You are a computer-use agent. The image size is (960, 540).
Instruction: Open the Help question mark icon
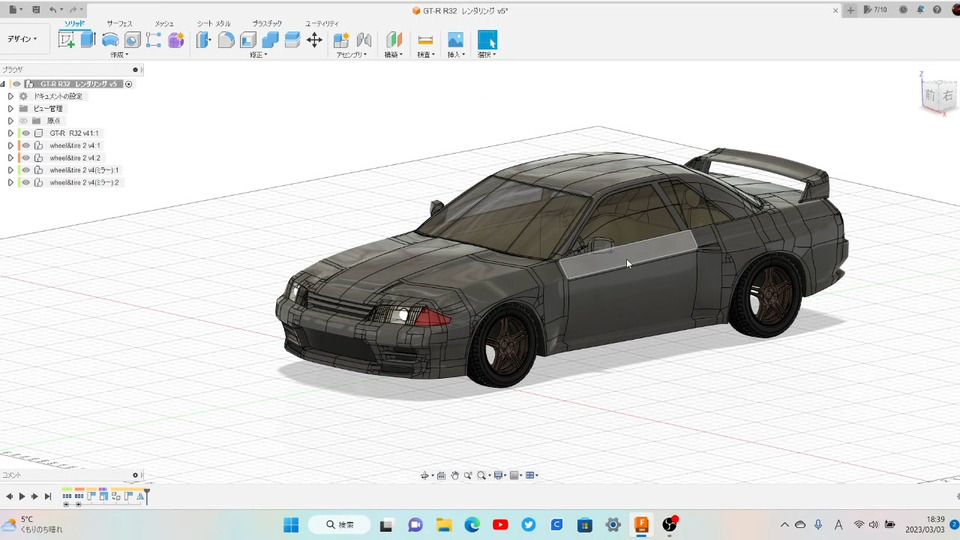(937, 10)
